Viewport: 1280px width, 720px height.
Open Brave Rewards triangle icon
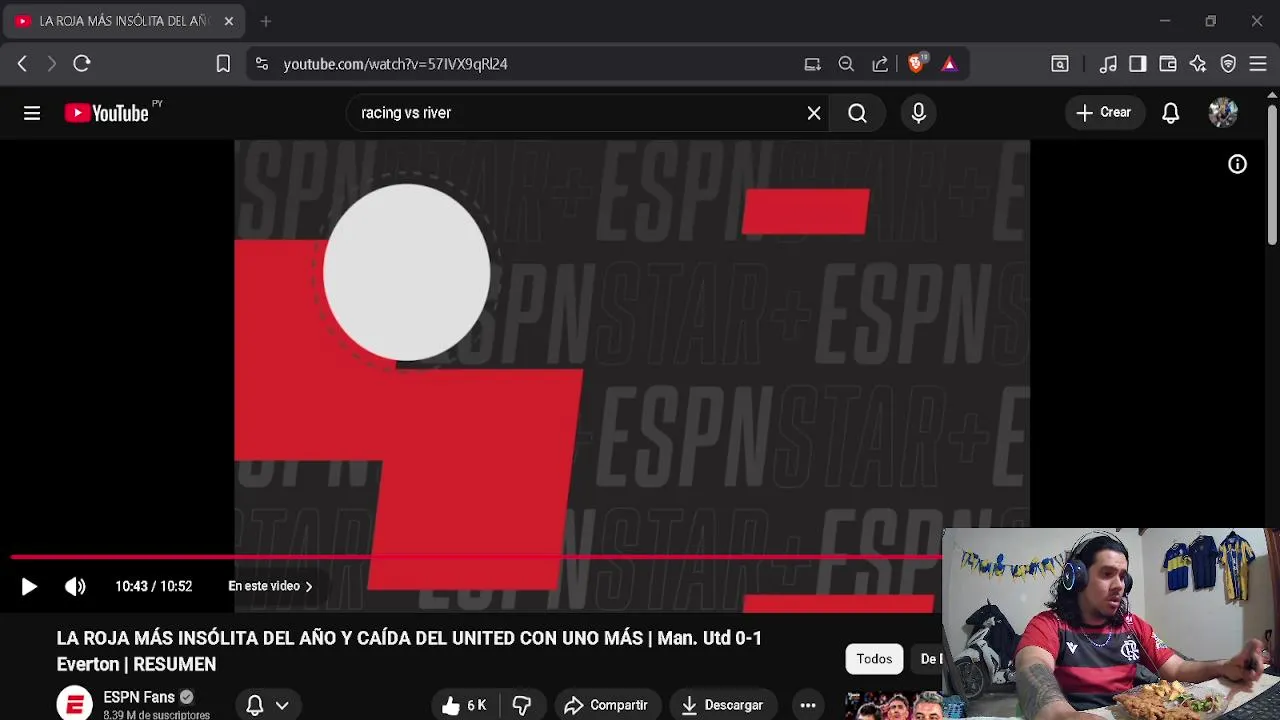(949, 64)
